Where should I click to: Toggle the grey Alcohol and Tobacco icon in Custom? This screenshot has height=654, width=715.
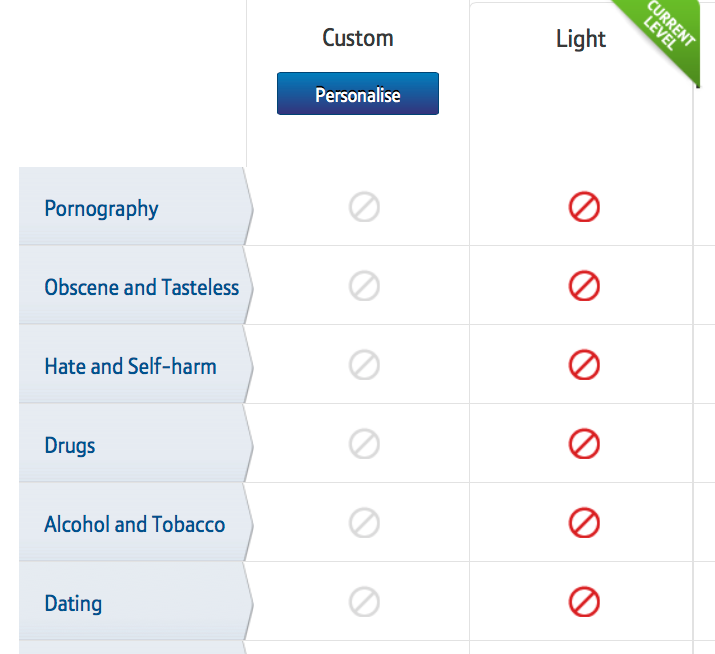tap(364, 523)
